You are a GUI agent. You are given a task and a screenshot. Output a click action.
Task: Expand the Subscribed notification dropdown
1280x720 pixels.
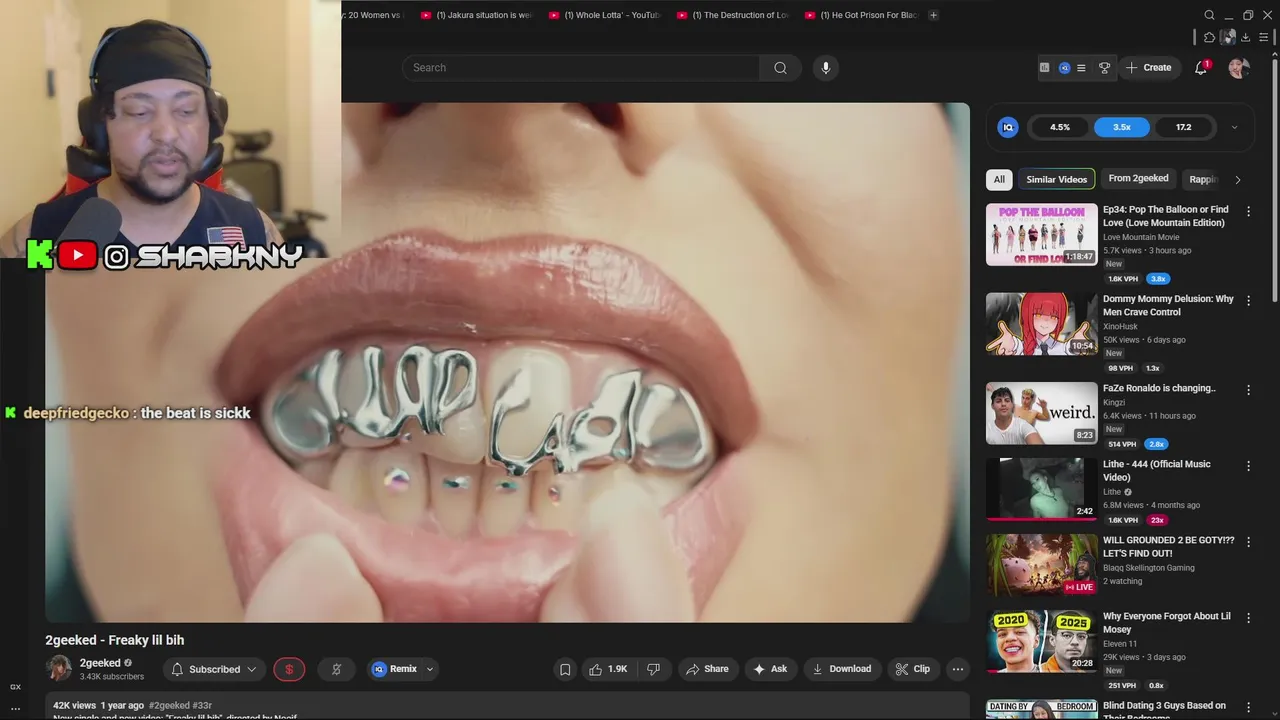[252, 669]
